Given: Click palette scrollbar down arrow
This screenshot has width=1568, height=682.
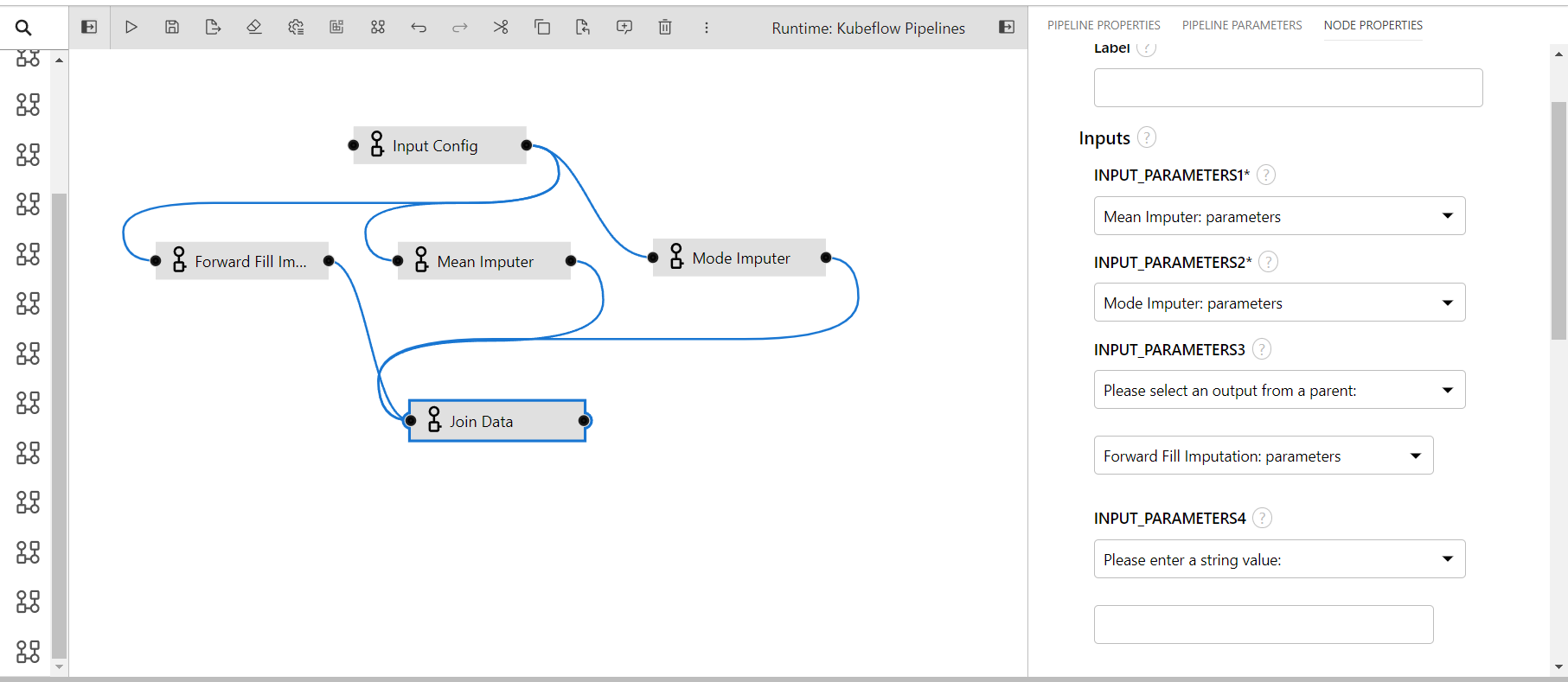Looking at the screenshot, I should [59, 666].
